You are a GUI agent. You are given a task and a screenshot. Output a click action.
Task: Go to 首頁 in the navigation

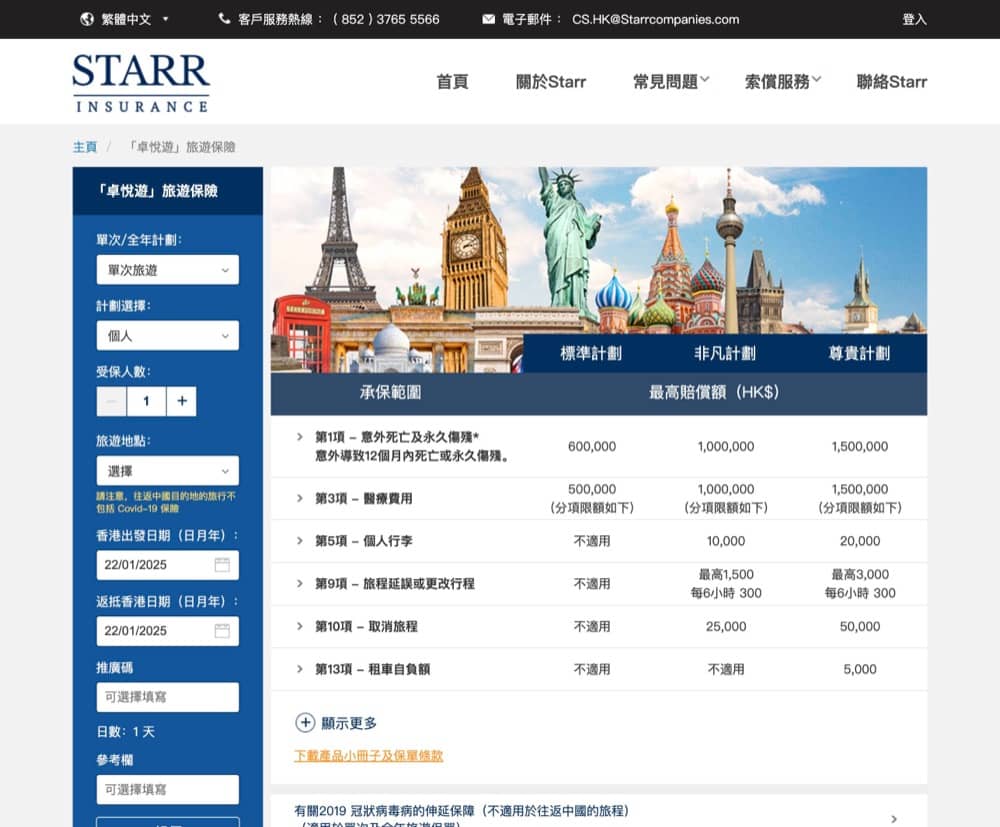click(x=452, y=82)
